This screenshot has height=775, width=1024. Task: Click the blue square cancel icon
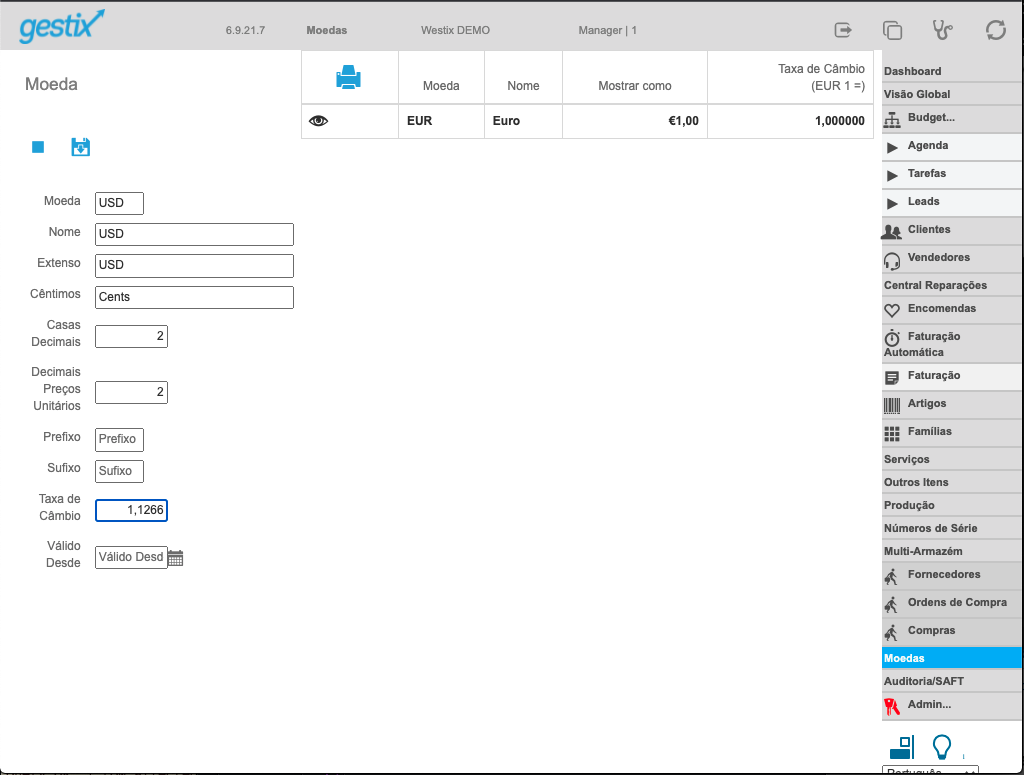[38, 147]
